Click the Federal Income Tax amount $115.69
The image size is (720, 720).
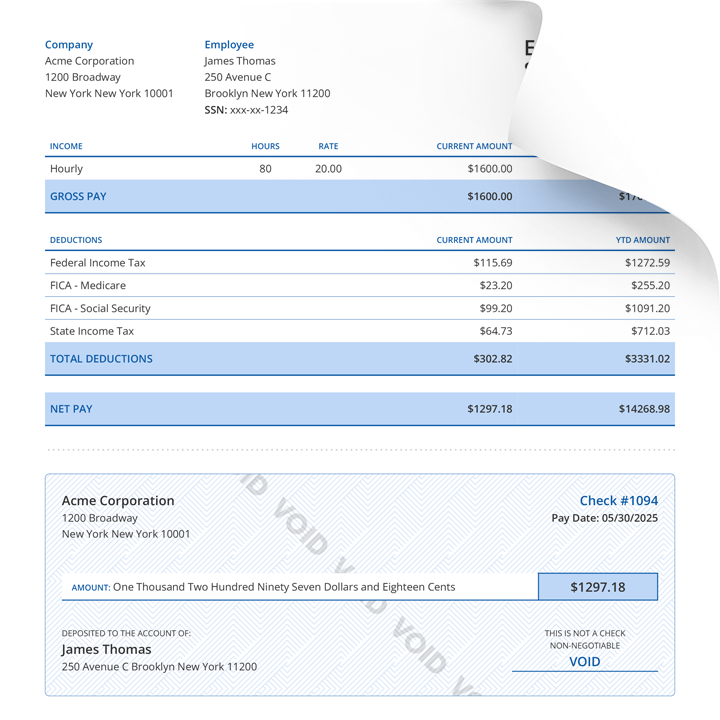click(493, 263)
